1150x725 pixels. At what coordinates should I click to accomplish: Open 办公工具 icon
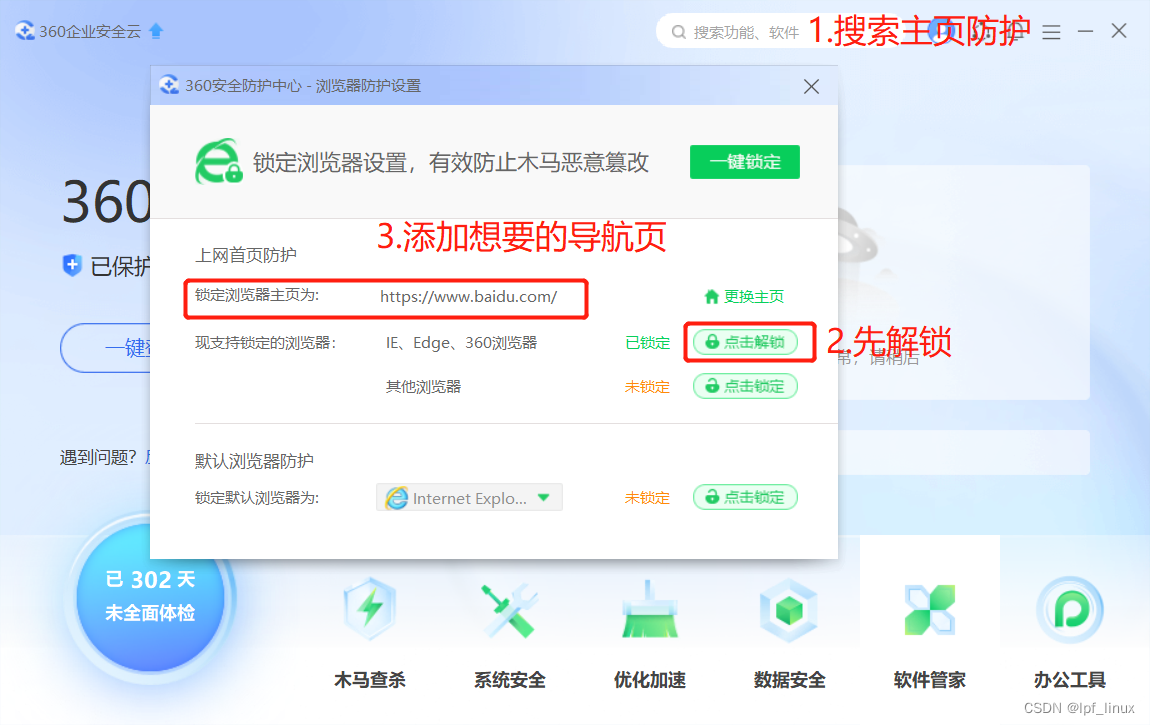tap(1070, 610)
